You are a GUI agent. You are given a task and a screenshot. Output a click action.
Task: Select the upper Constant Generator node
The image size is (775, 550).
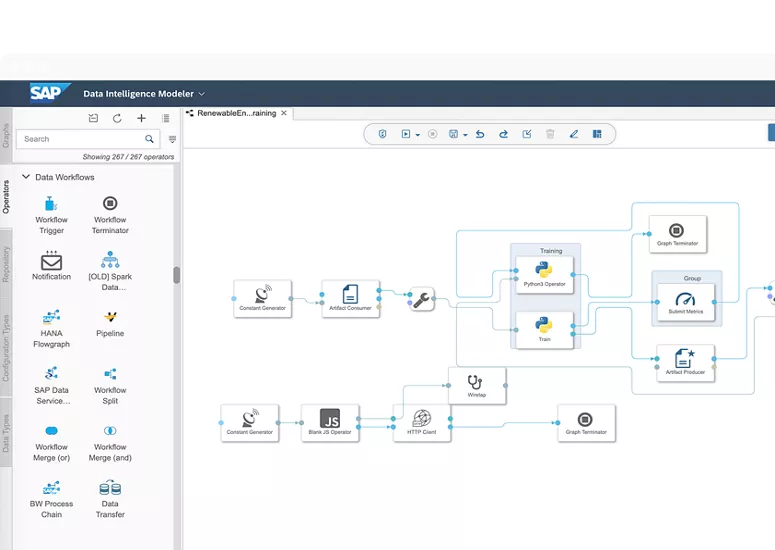coord(262,298)
